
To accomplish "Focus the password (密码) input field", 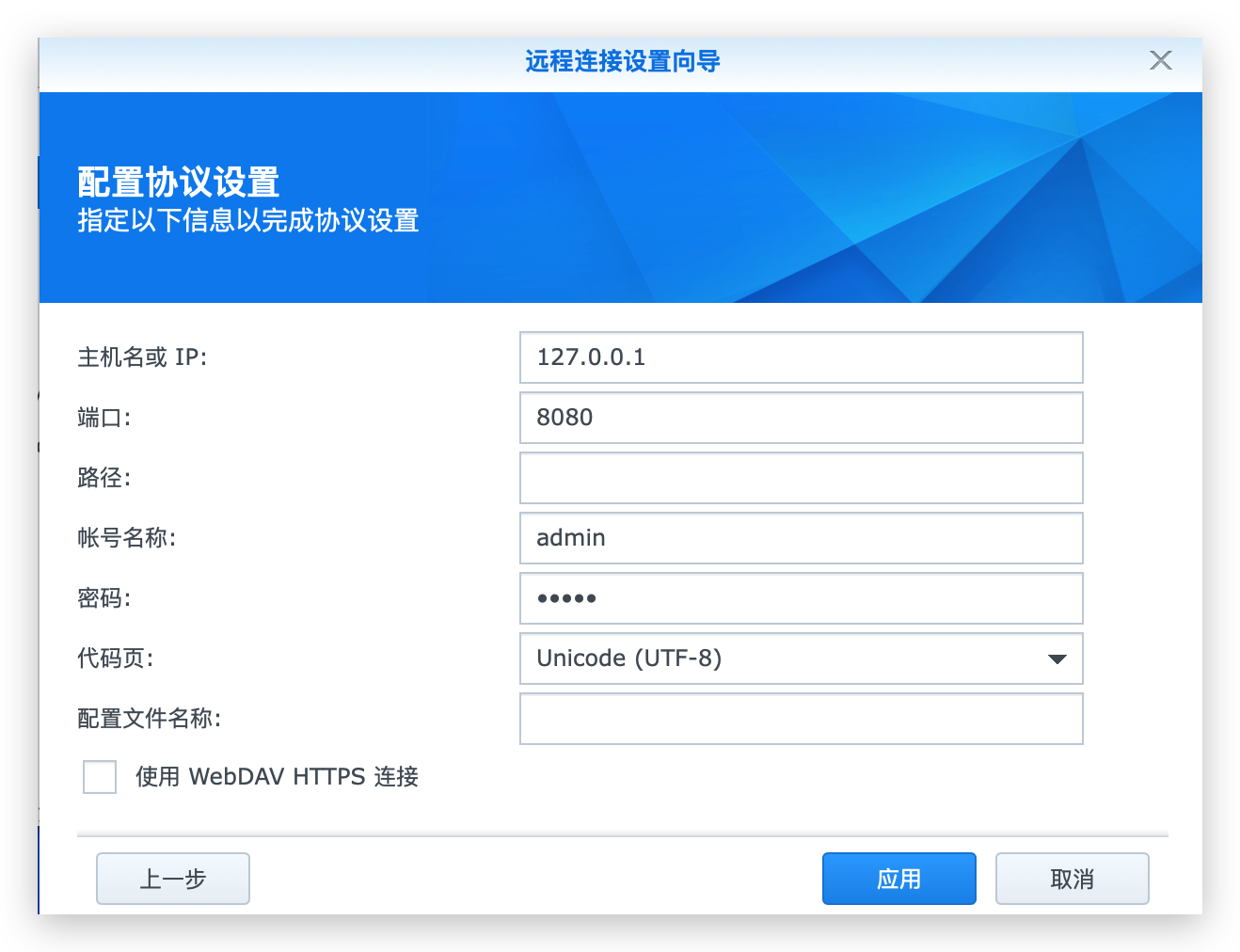I will 801,598.
